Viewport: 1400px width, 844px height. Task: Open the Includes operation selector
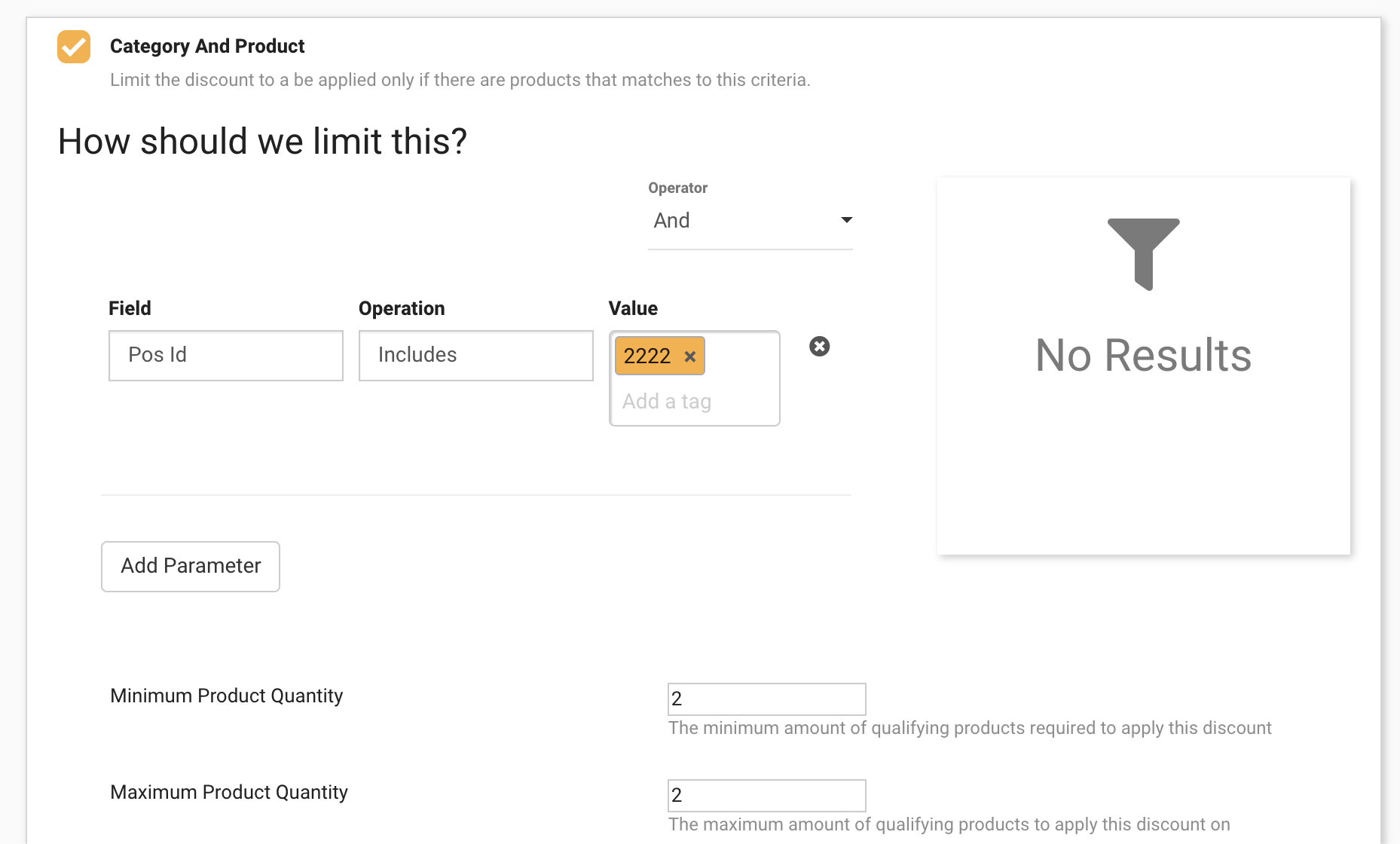click(x=475, y=356)
